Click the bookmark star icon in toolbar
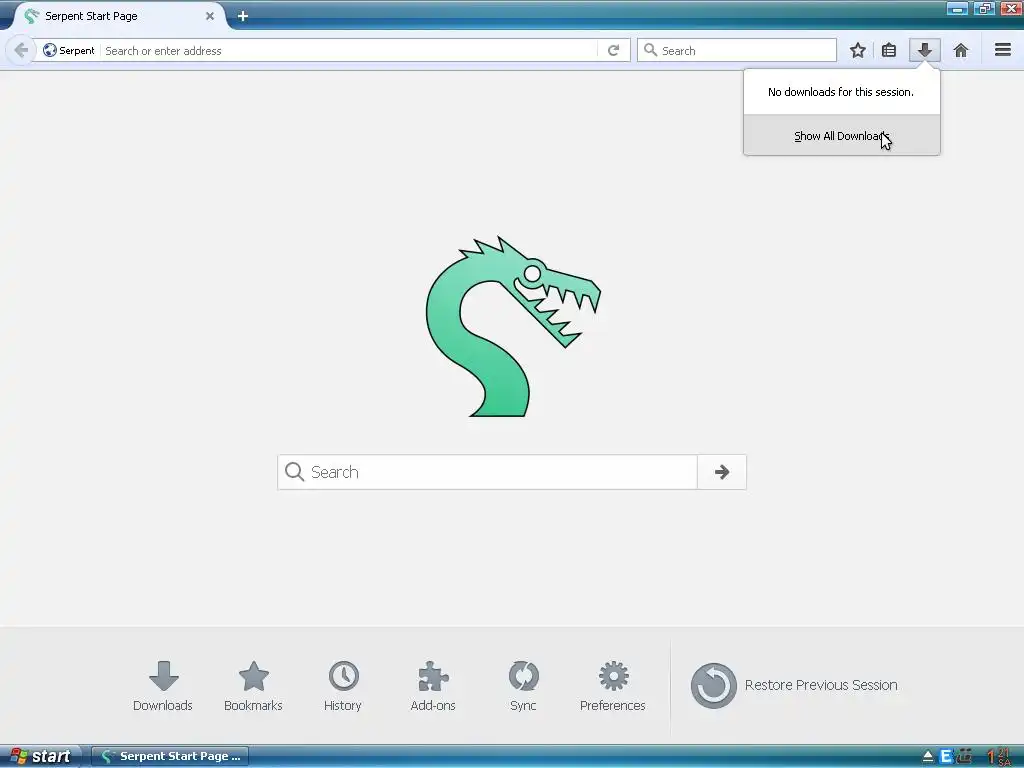1024x768 pixels. coord(857,50)
